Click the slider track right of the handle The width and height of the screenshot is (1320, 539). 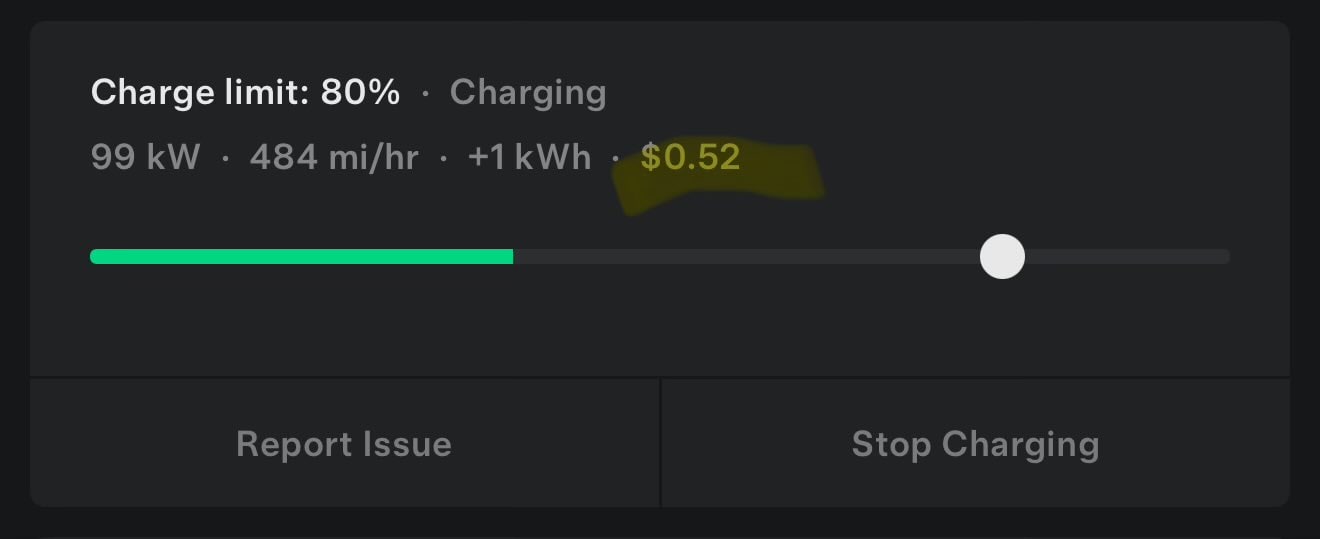pyautogui.click(x=1128, y=257)
